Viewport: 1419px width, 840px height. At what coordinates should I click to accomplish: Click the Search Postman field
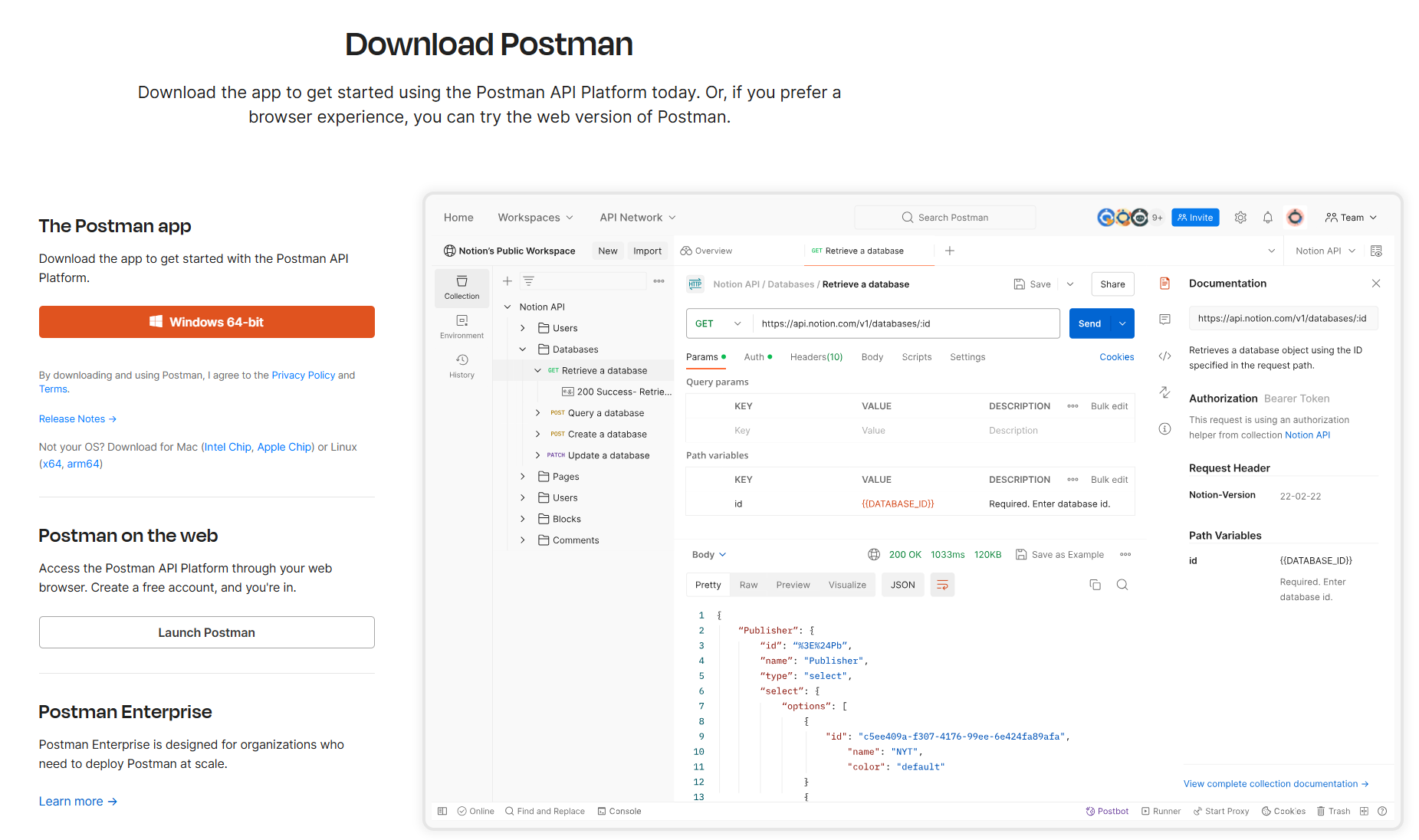pyautogui.click(x=944, y=218)
